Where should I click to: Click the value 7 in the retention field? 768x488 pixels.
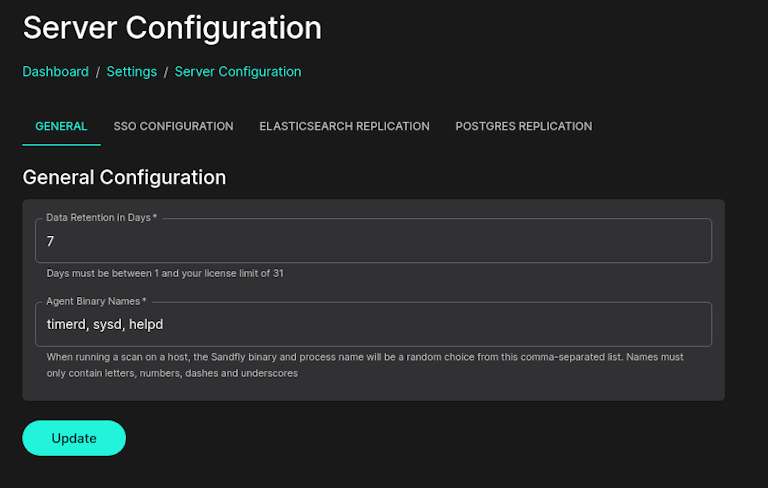pyautogui.click(x=50, y=242)
